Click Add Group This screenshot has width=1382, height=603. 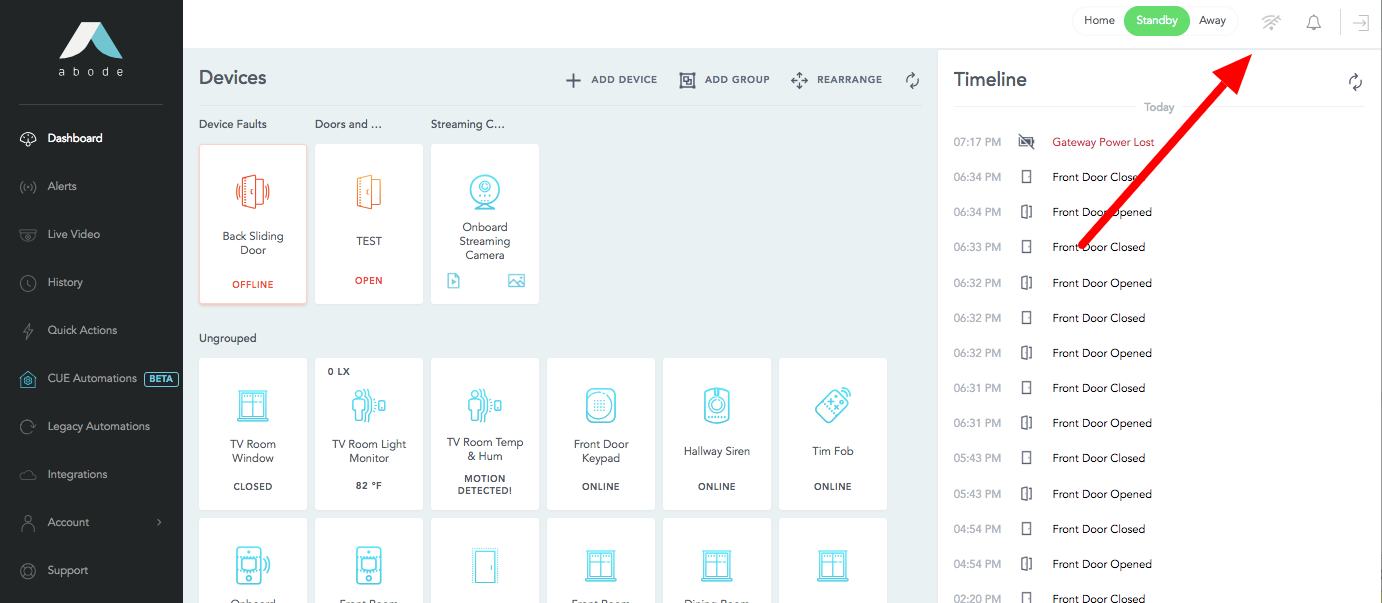click(x=725, y=80)
